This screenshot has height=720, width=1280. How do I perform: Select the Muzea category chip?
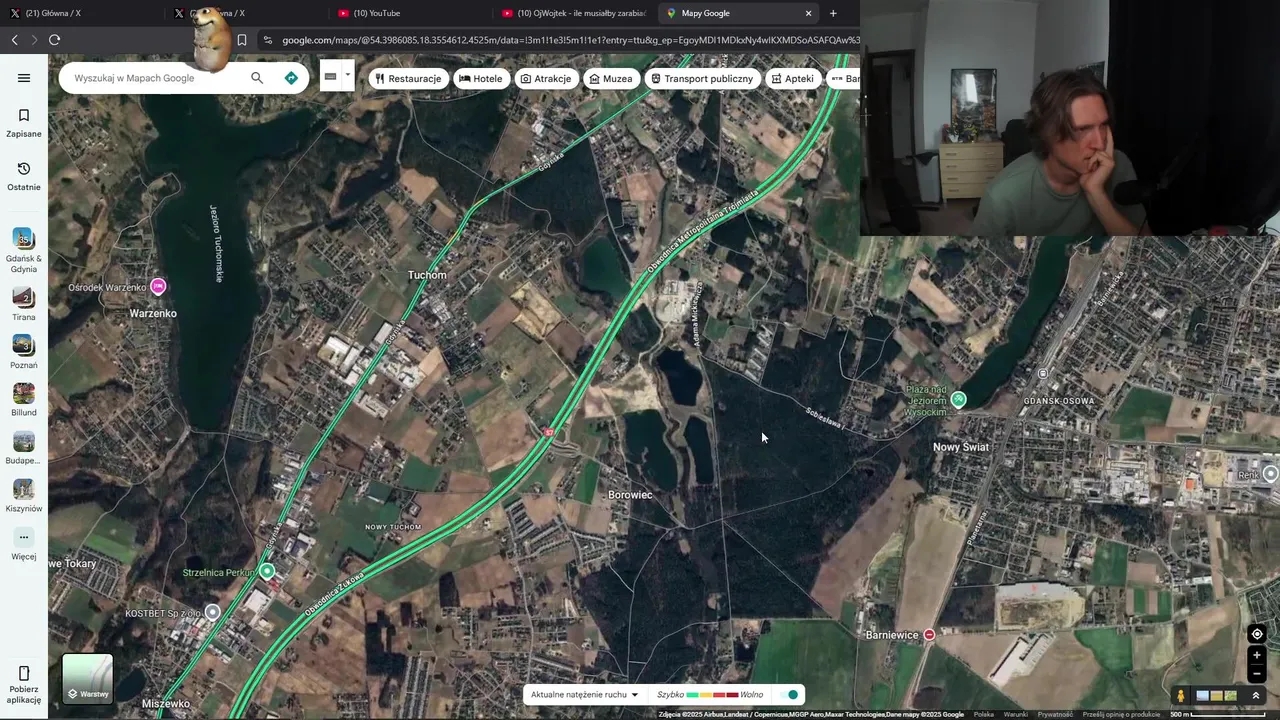[x=611, y=78]
